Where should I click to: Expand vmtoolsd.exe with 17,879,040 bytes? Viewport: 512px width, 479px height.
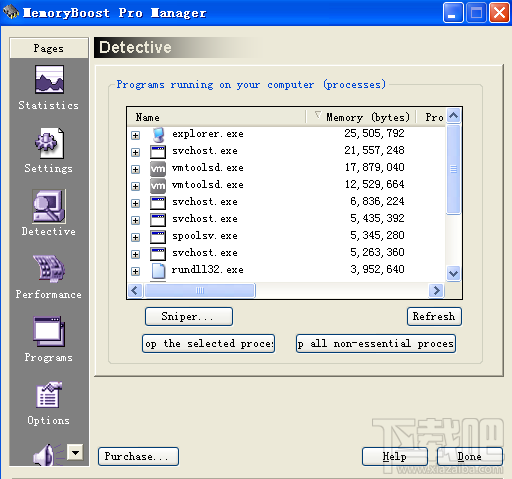pyautogui.click(x=135, y=169)
